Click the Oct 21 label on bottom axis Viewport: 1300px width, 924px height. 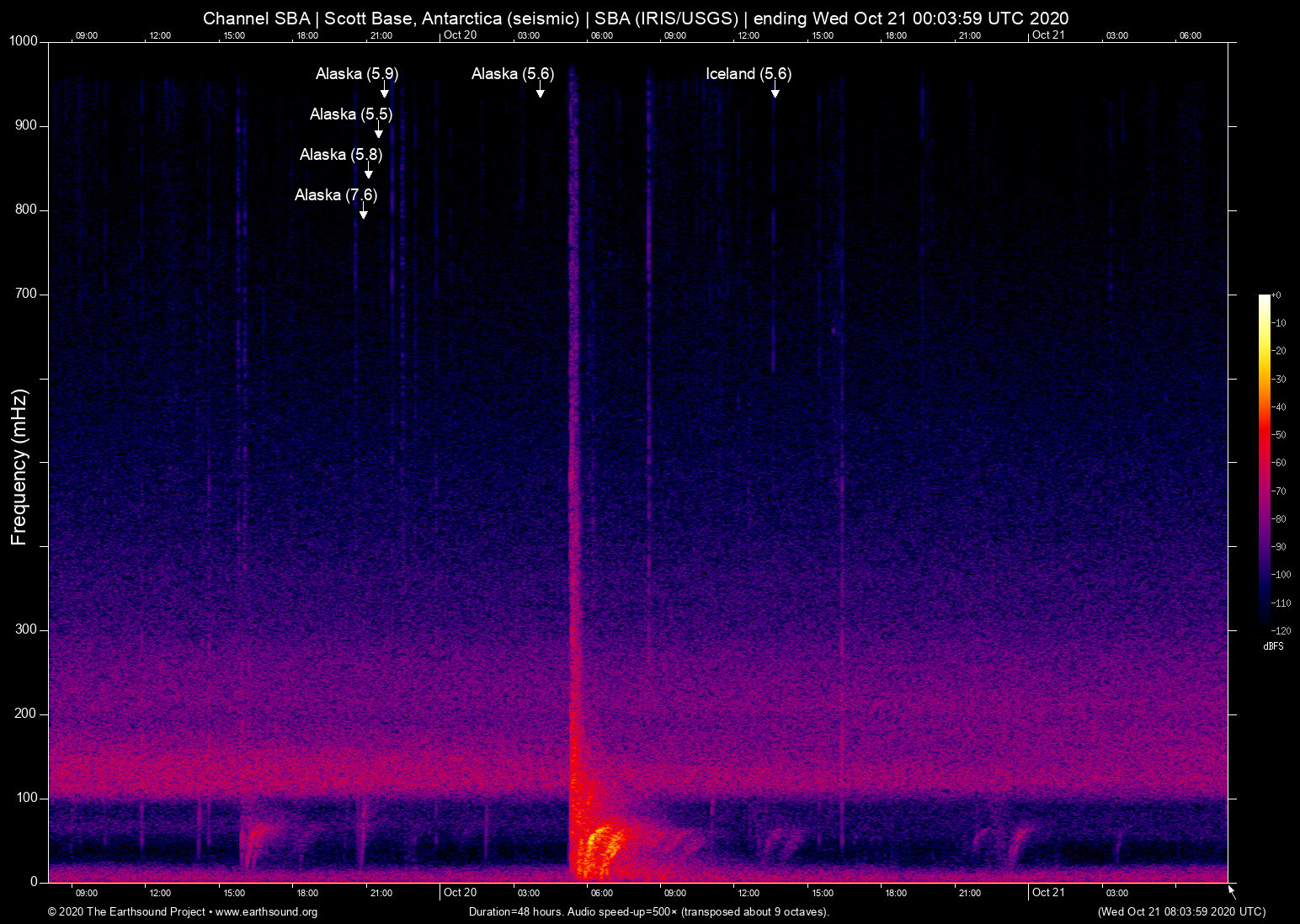[1048, 892]
